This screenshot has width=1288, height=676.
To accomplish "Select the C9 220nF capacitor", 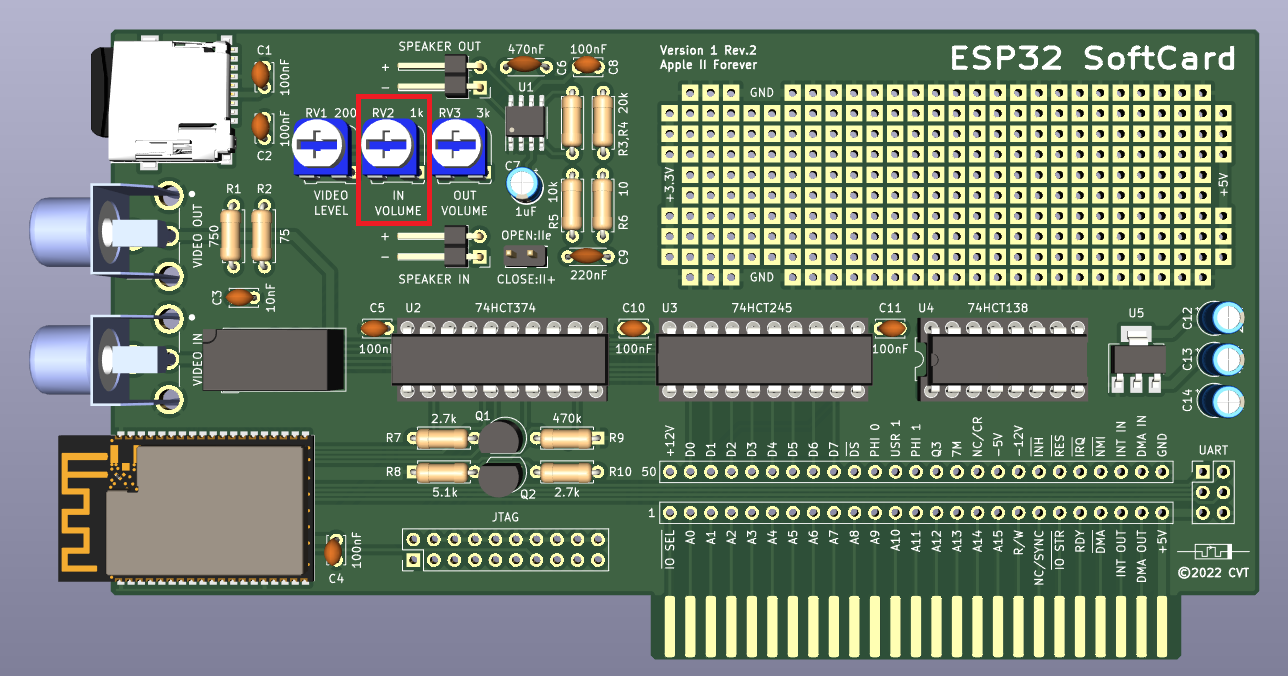I will coord(589,257).
